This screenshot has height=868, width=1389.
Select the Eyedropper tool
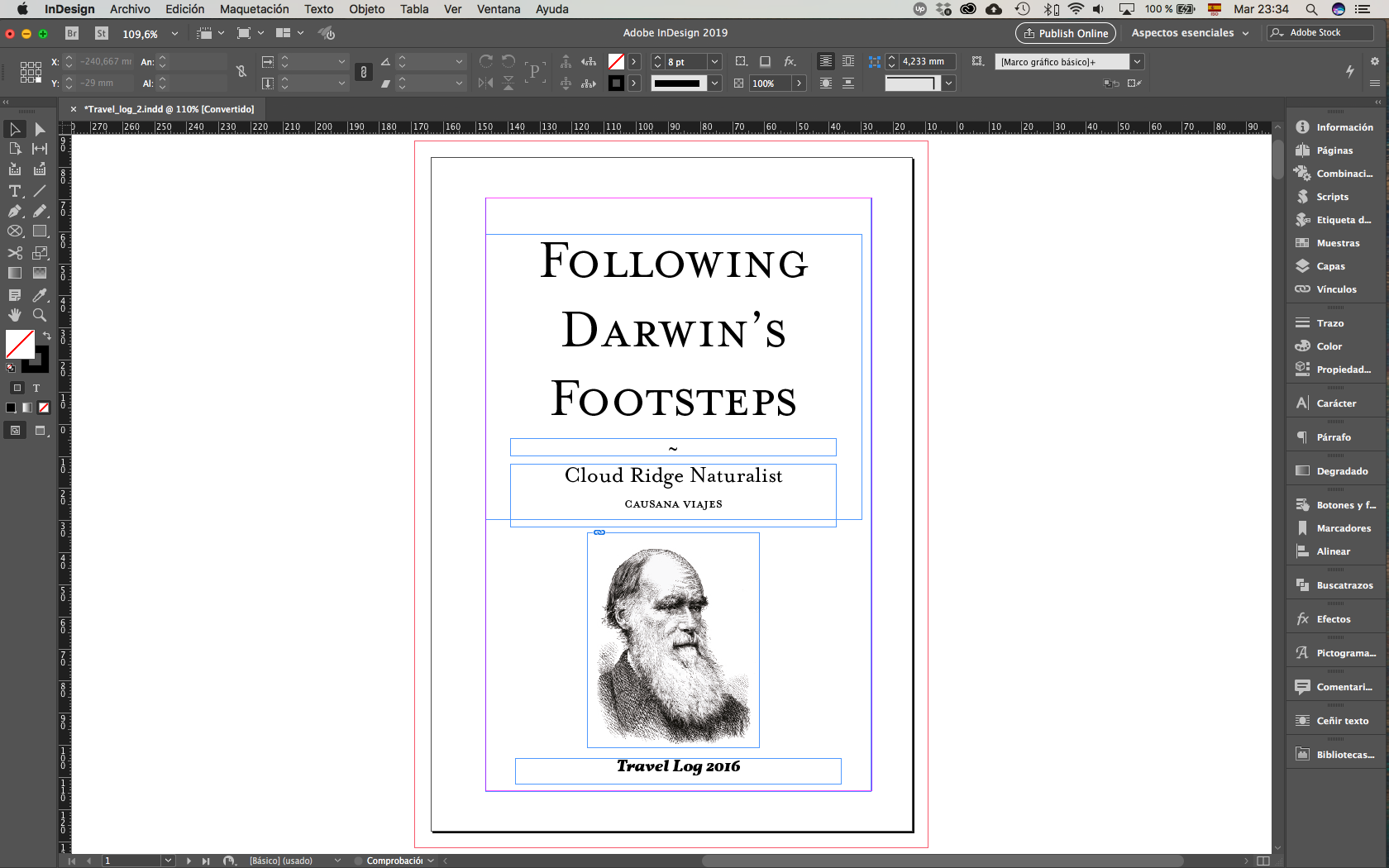click(40, 295)
